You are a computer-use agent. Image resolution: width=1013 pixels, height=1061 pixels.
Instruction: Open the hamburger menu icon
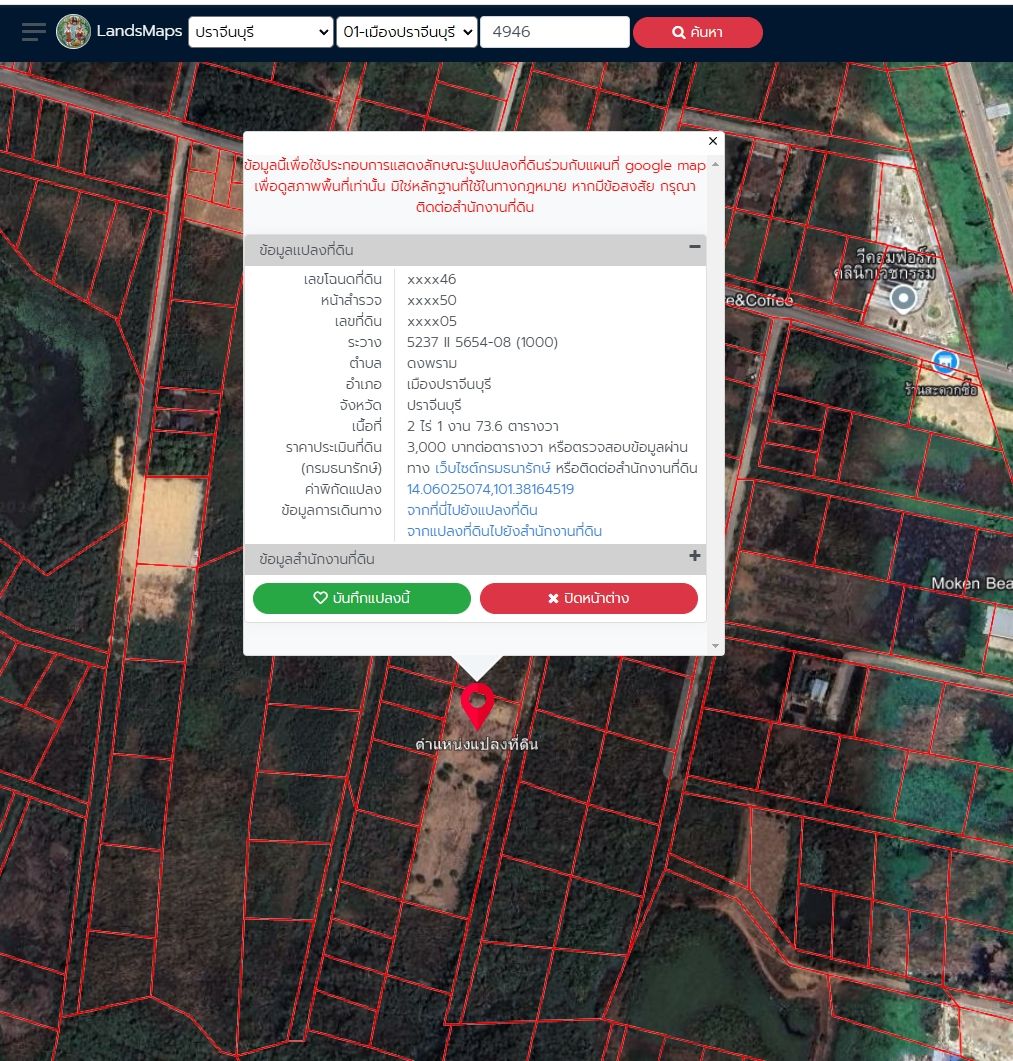(x=34, y=32)
